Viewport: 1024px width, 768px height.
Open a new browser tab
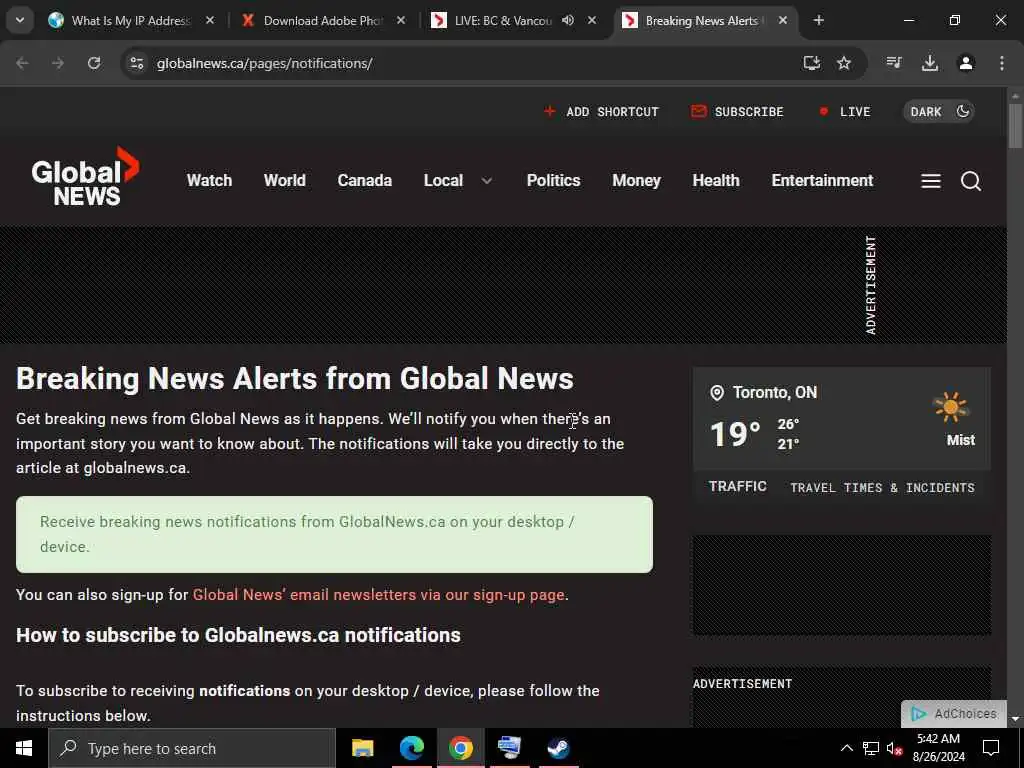(x=818, y=20)
